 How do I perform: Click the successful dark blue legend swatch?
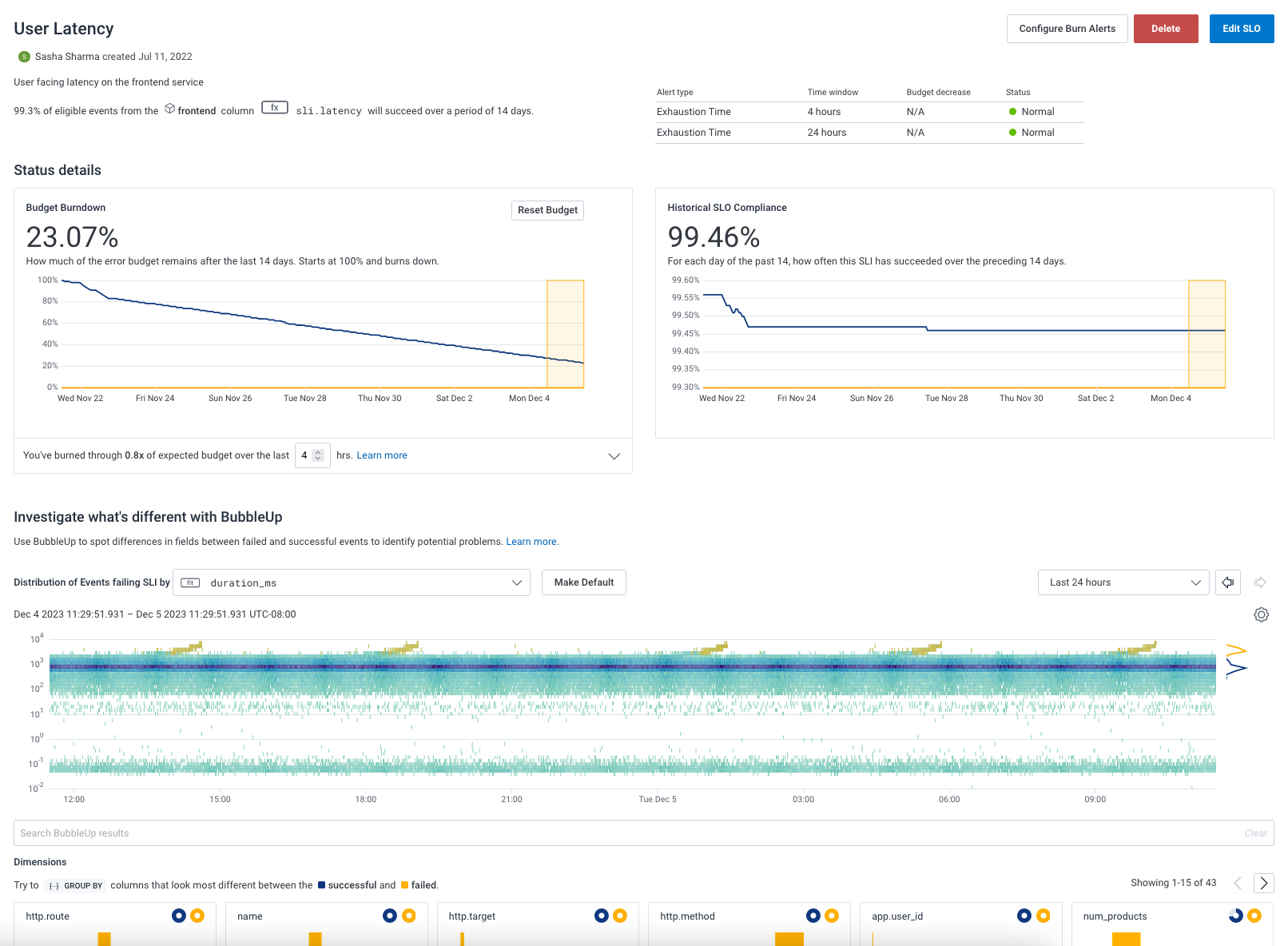click(321, 885)
